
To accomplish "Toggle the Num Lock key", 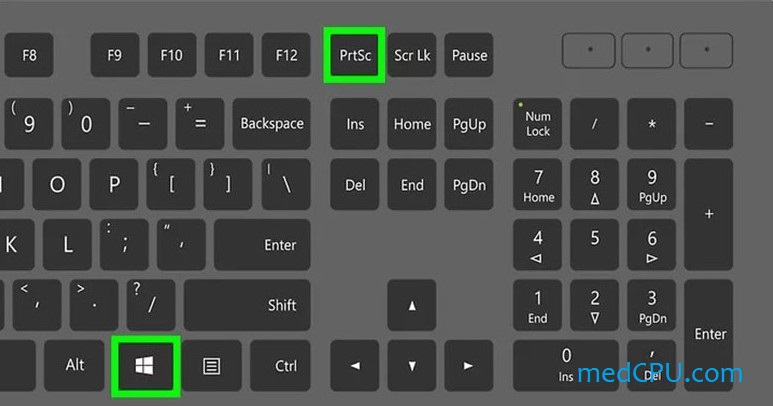I will 537,124.
